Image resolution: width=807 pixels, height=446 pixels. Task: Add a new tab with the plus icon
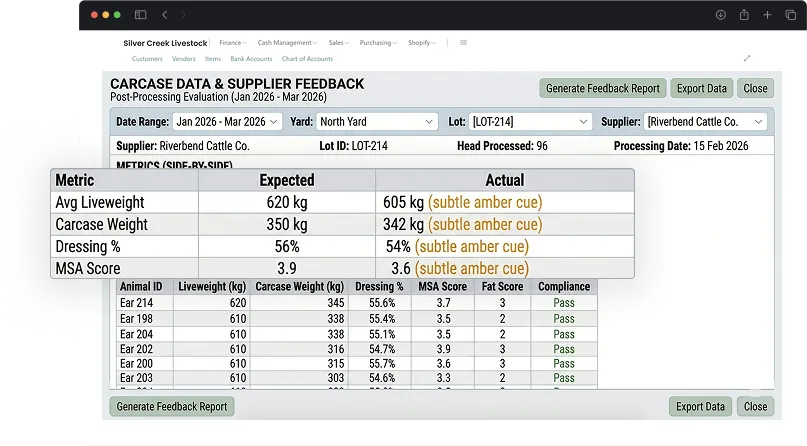tap(767, 15)
